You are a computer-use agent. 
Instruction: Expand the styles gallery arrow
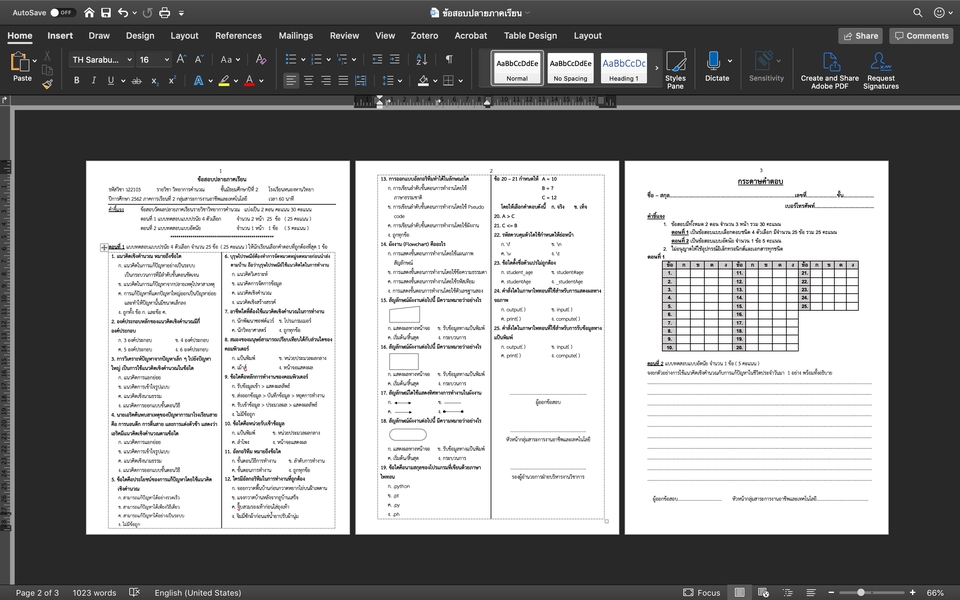[657, 67]
